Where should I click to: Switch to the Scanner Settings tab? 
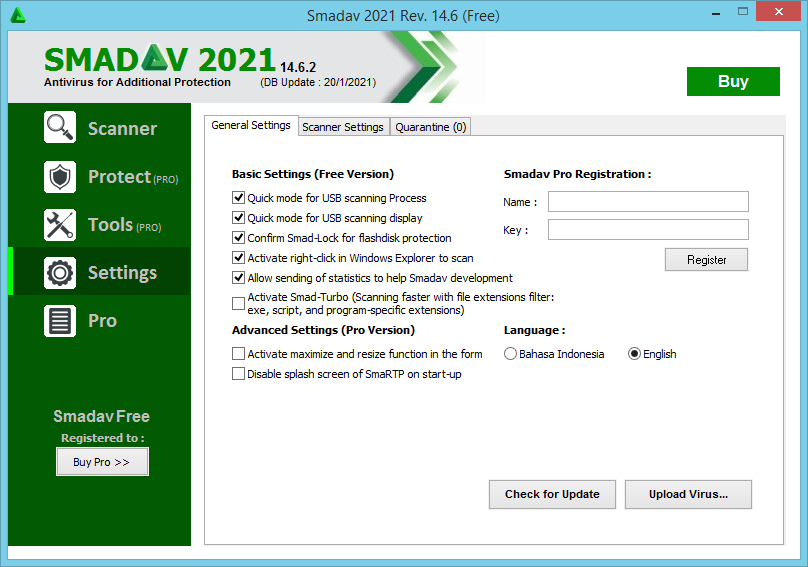point(343,127)
